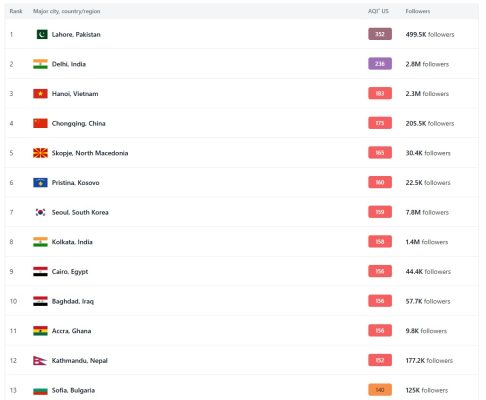Click the Pakistan flag icon beside Lahore
The image size is (486, 400).
click(42, 34)
